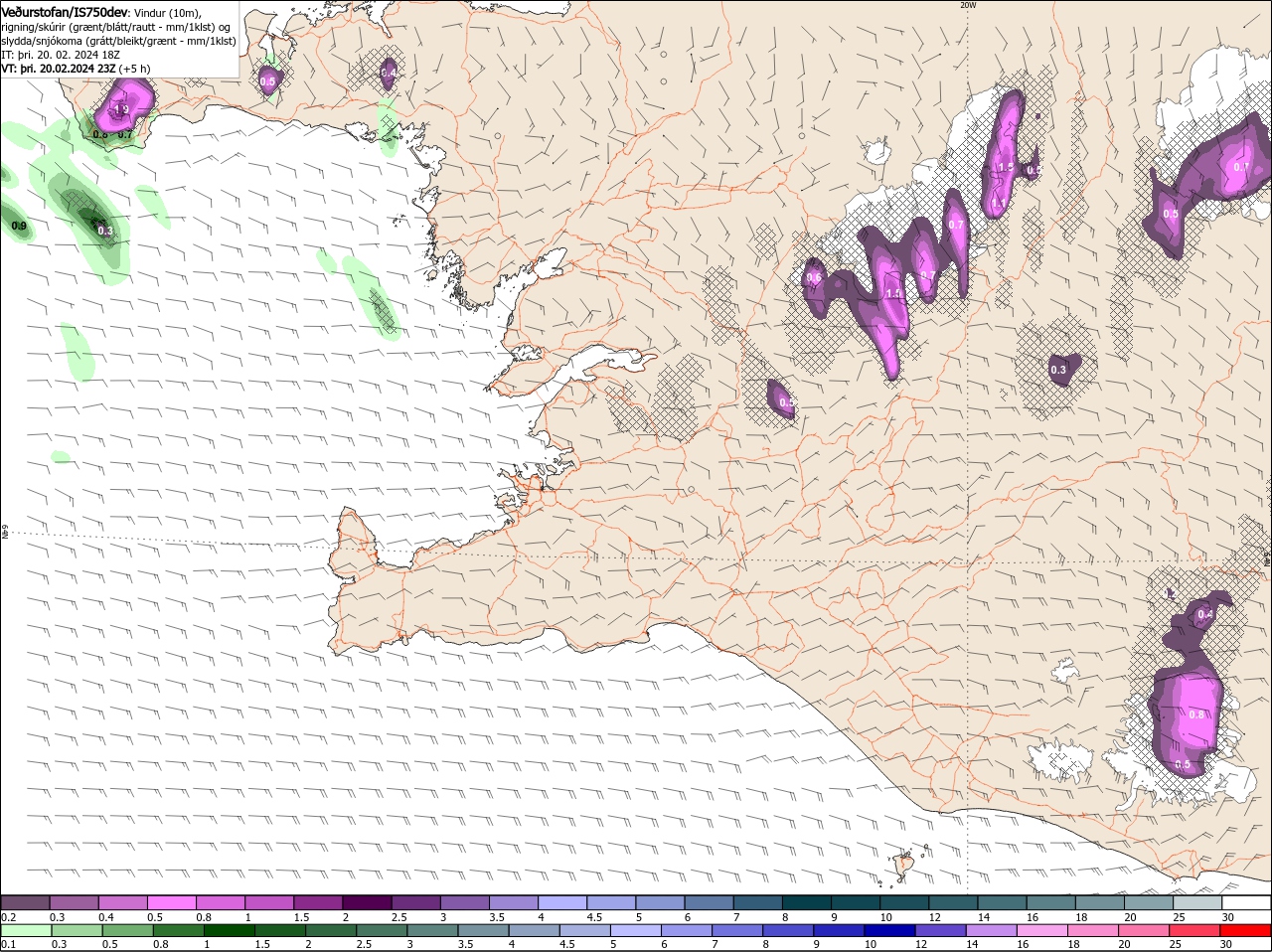Click the '4.5' label on the snow scale
Screen dimensions: 1272x952
pyautogui.click(x=594, y=917)
